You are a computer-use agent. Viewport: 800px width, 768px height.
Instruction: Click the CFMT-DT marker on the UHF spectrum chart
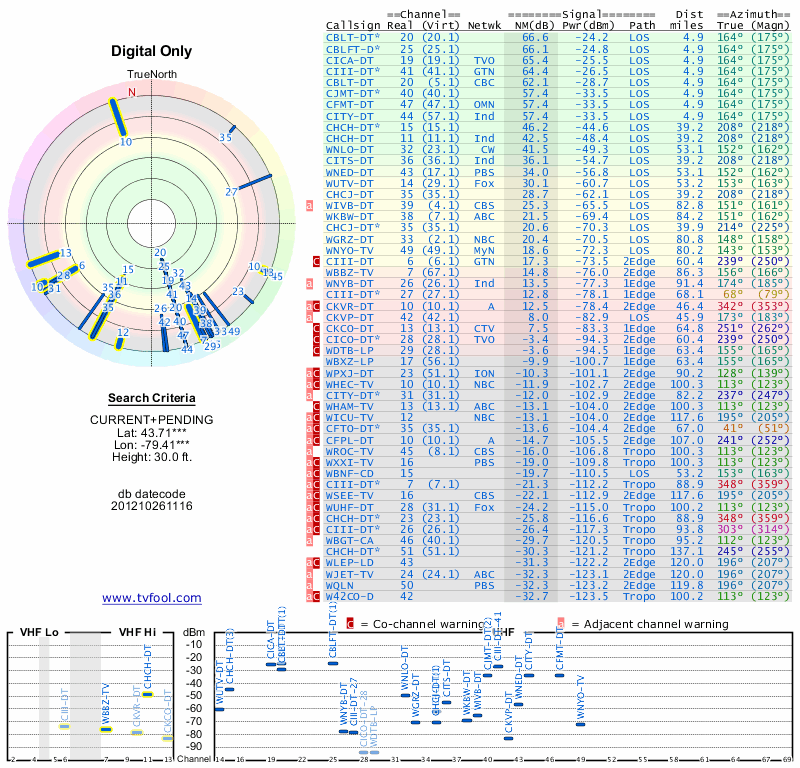coord(559,675)
